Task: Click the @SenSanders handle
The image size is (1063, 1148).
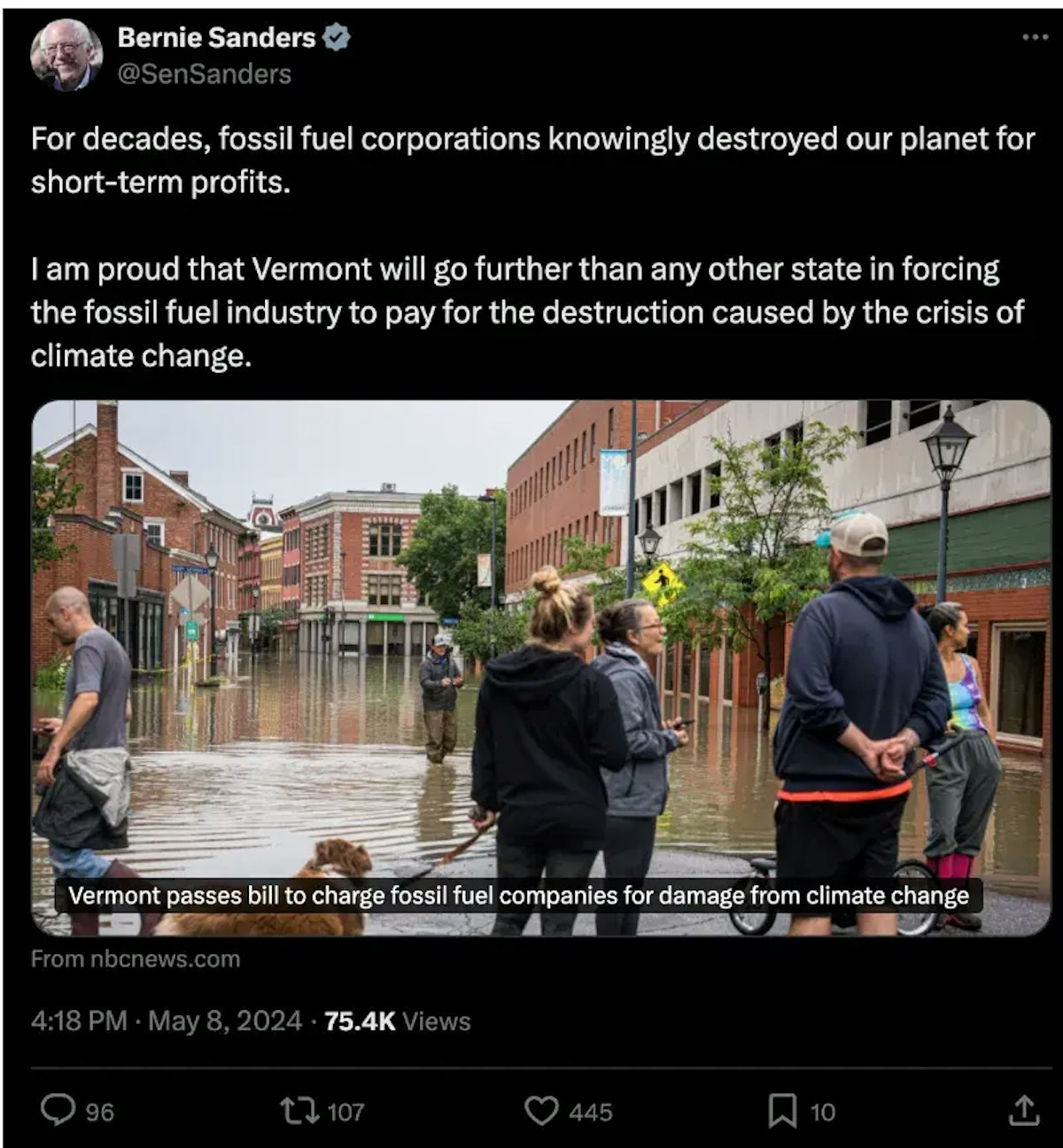Action: pyautogui.click(x=204, y=74)
